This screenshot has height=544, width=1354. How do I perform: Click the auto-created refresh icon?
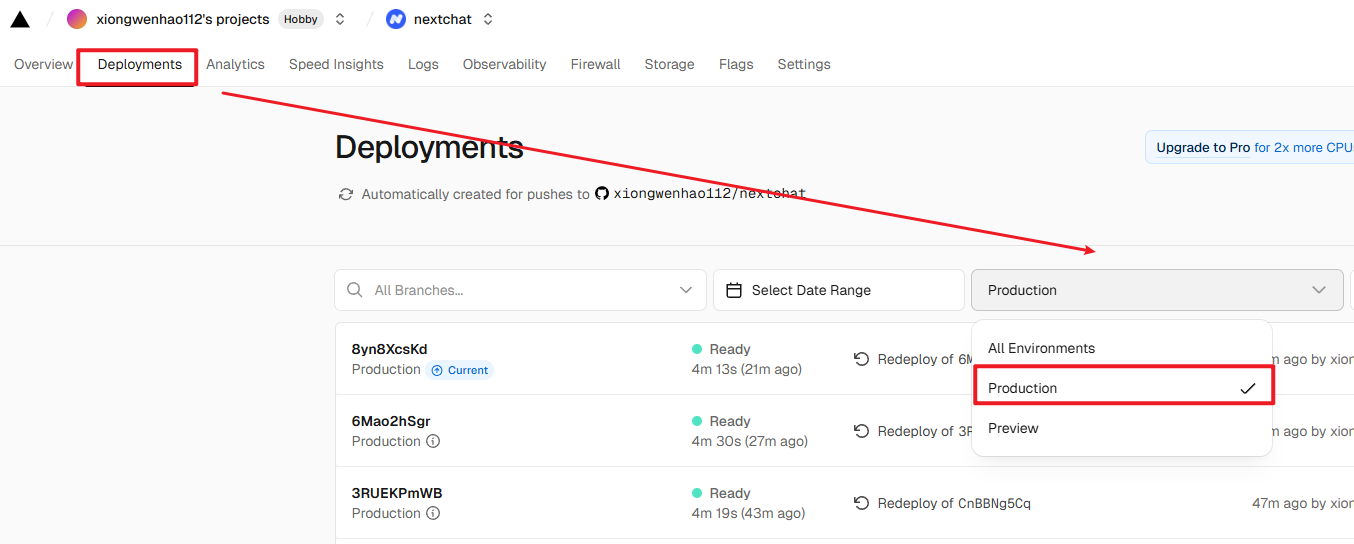[346, 194]
